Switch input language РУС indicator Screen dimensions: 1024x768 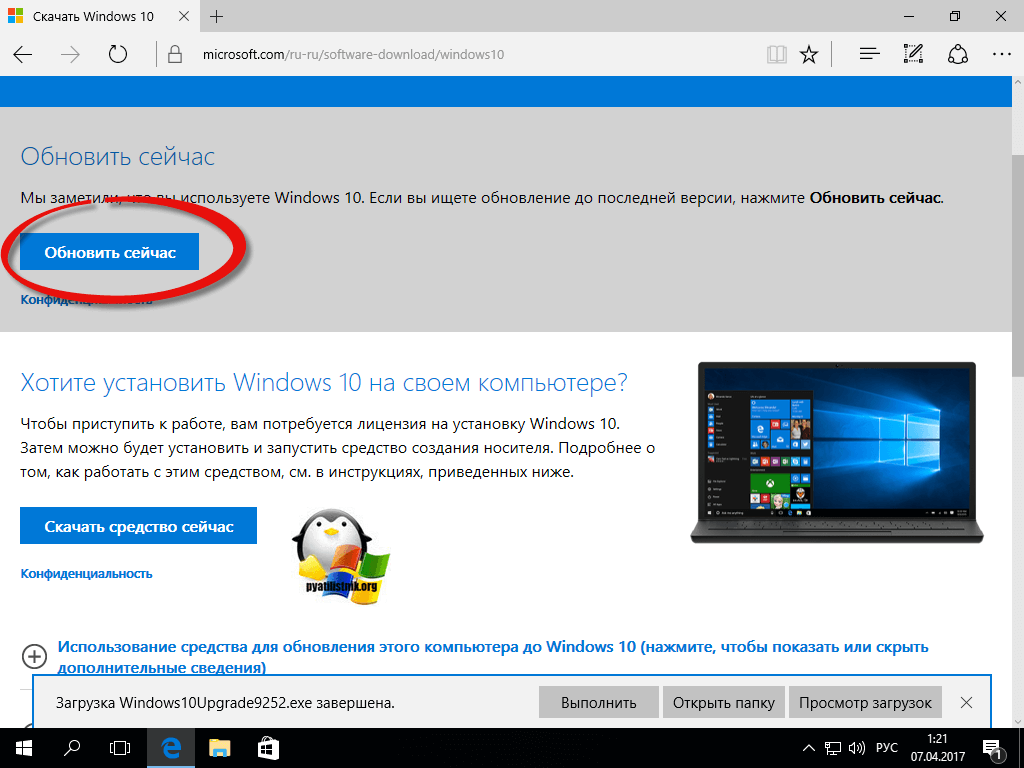887,748
